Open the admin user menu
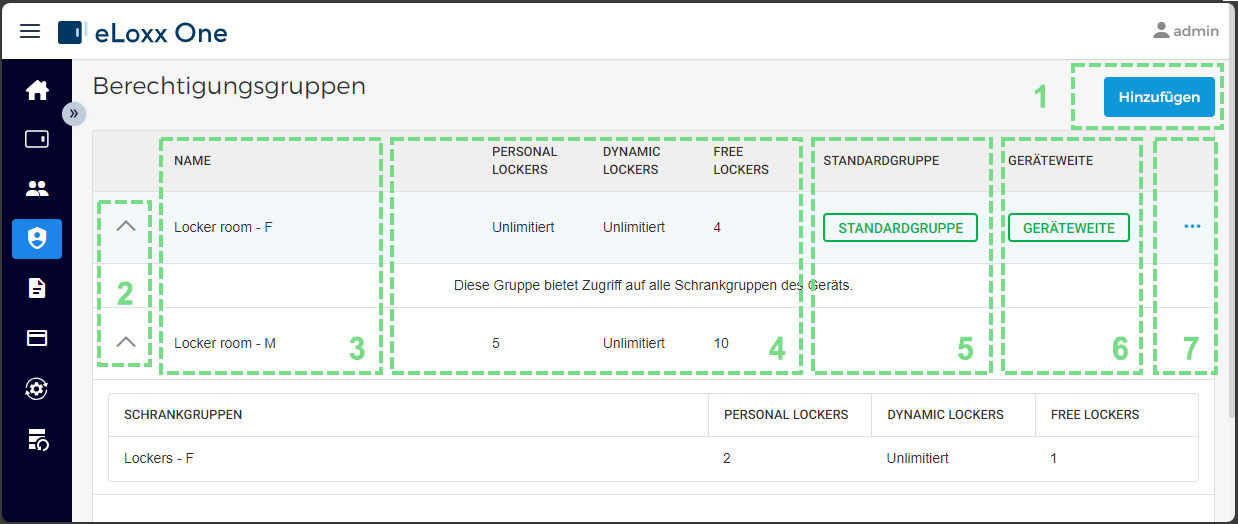 pyautogui.click(x=1186, y=31)
